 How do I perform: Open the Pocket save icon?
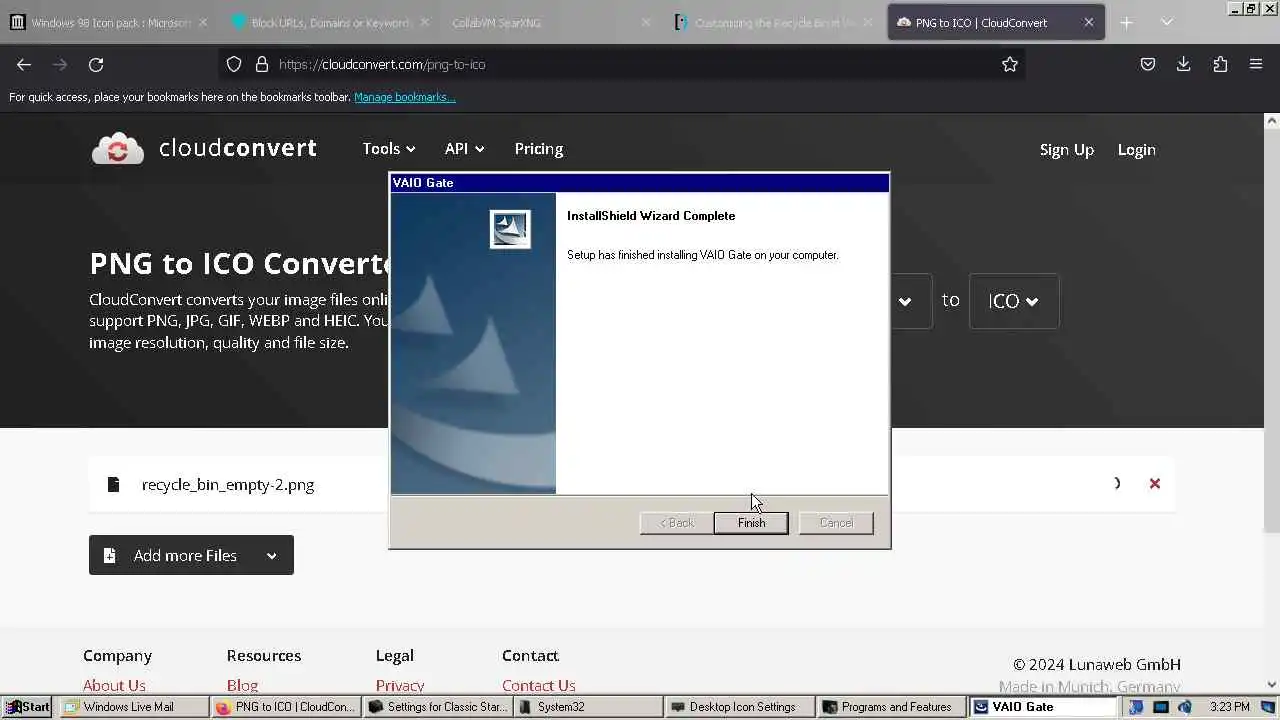pyautogui.click(x=1148, y=64)
